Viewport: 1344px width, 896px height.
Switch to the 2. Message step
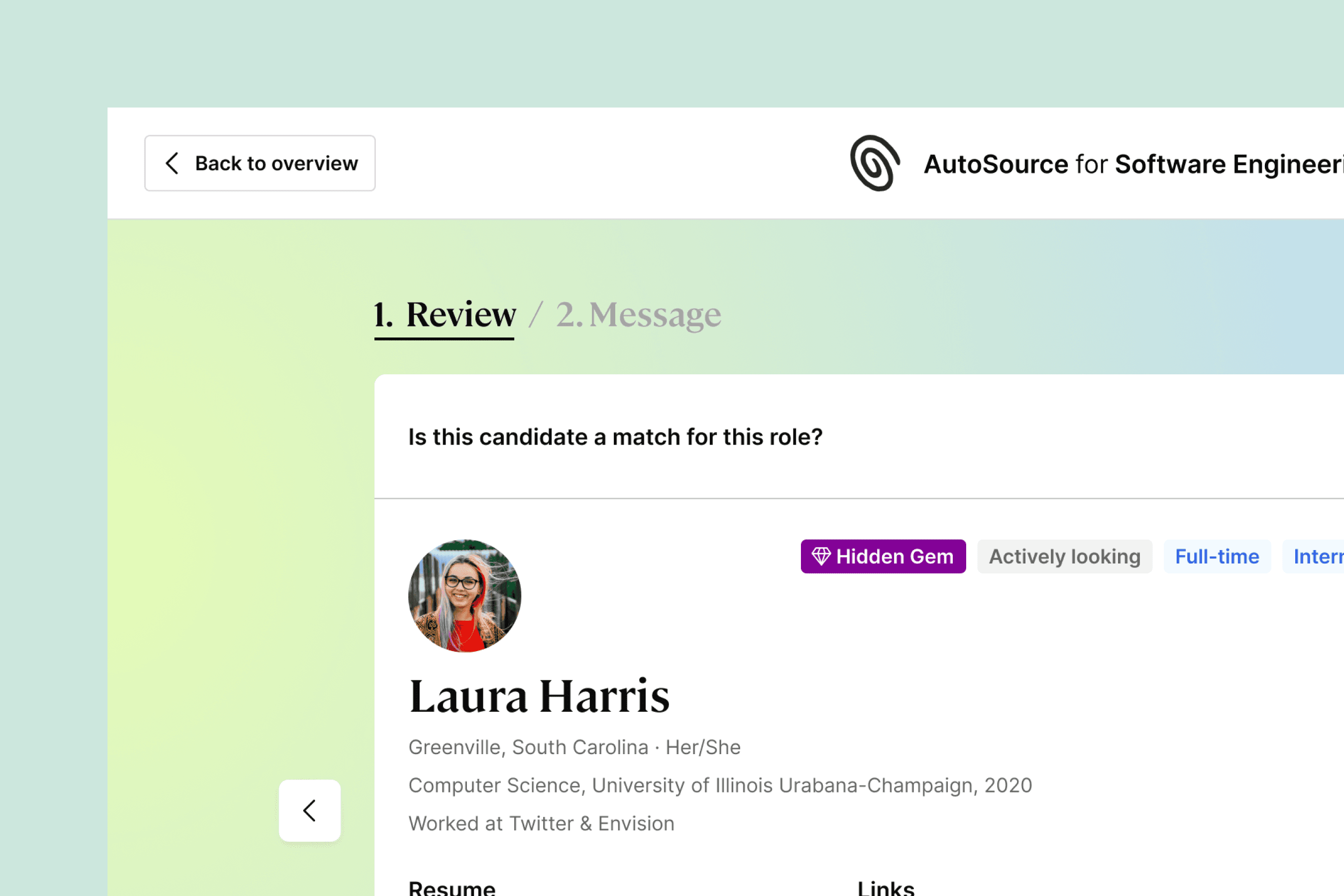click(638, 315)
